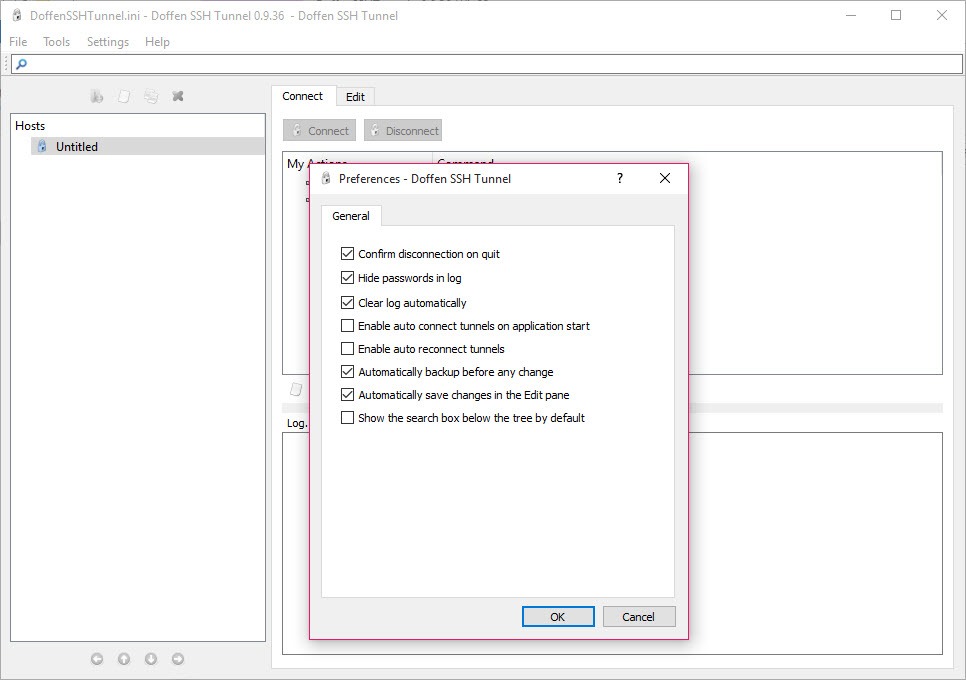Viewport: 966px width, 680px height.
Task: Open the File menu
Action: tap(18, 42)
